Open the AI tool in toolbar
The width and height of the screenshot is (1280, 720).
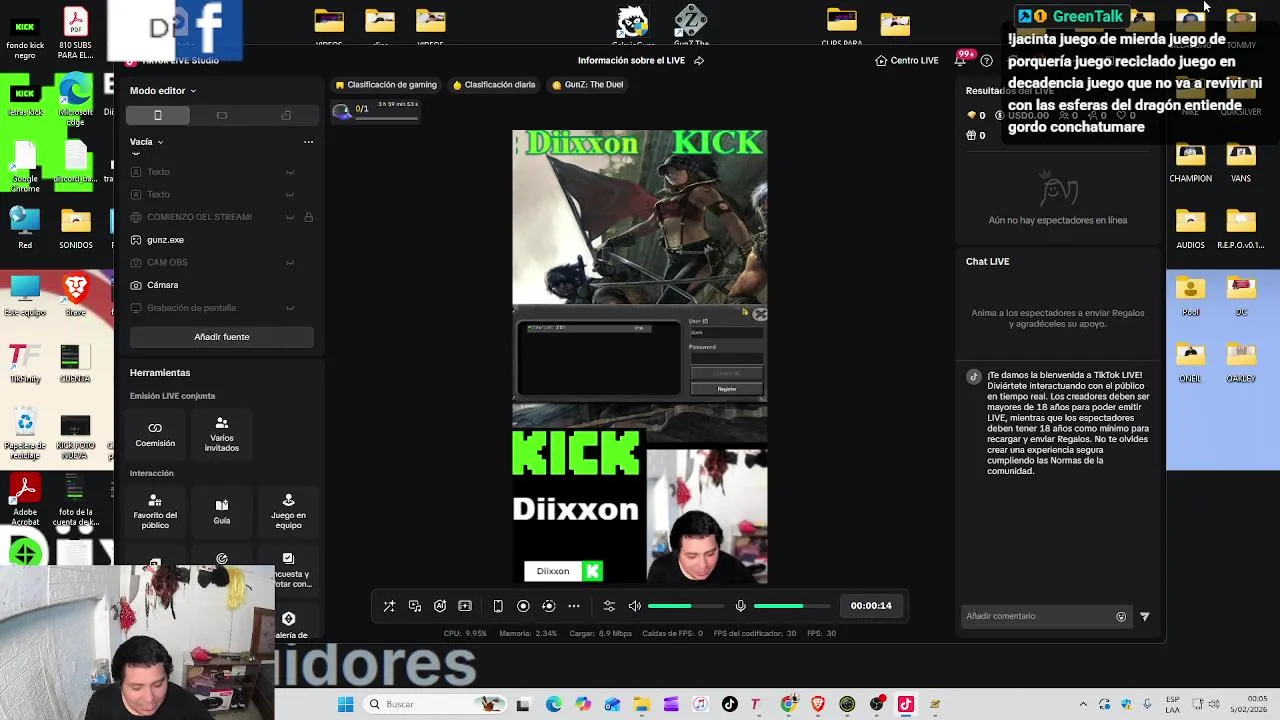point(440,606)
